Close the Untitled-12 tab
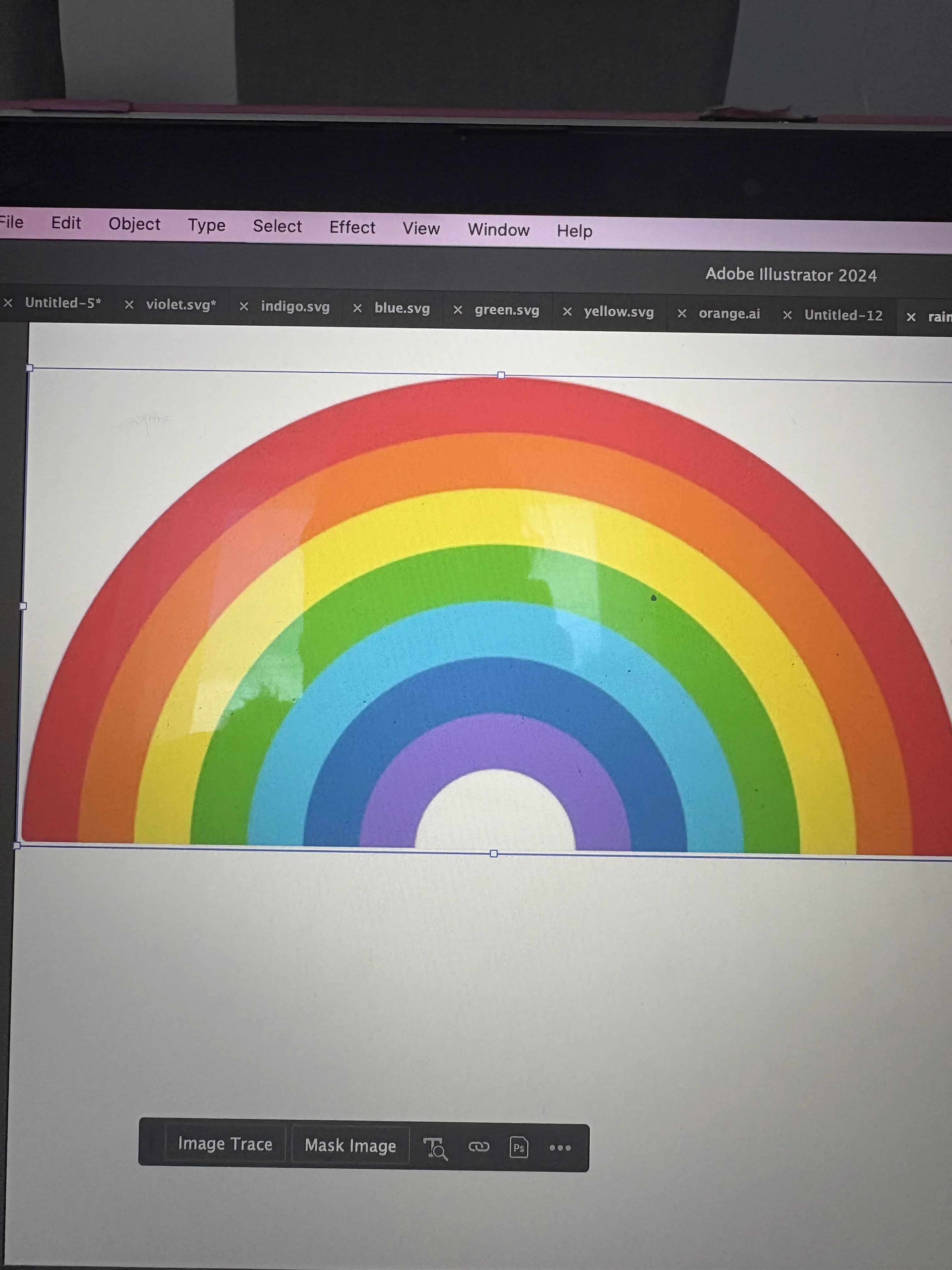Screen dimensions: 952x1270 787,315
